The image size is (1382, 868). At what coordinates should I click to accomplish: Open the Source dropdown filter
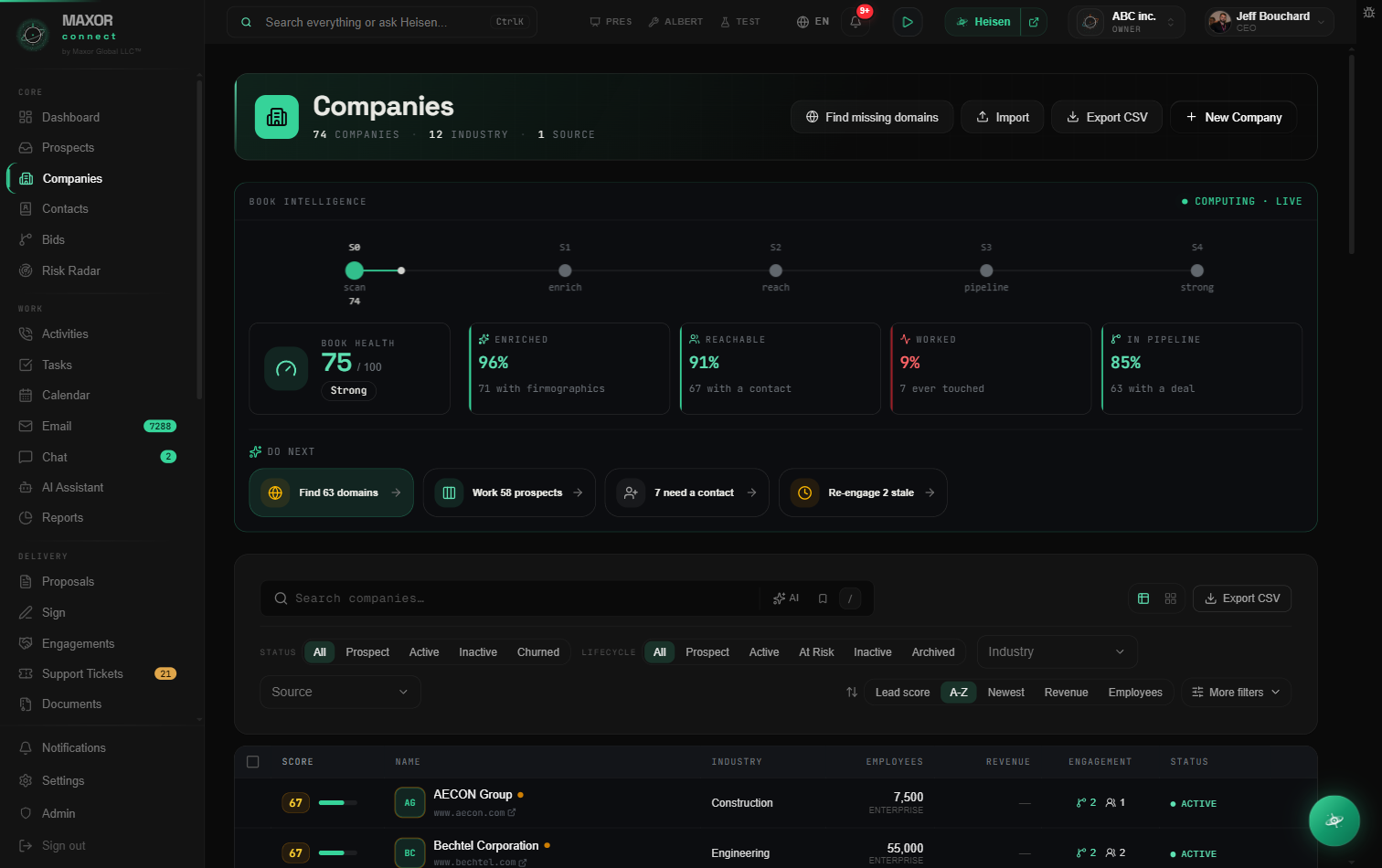(340, 692)
